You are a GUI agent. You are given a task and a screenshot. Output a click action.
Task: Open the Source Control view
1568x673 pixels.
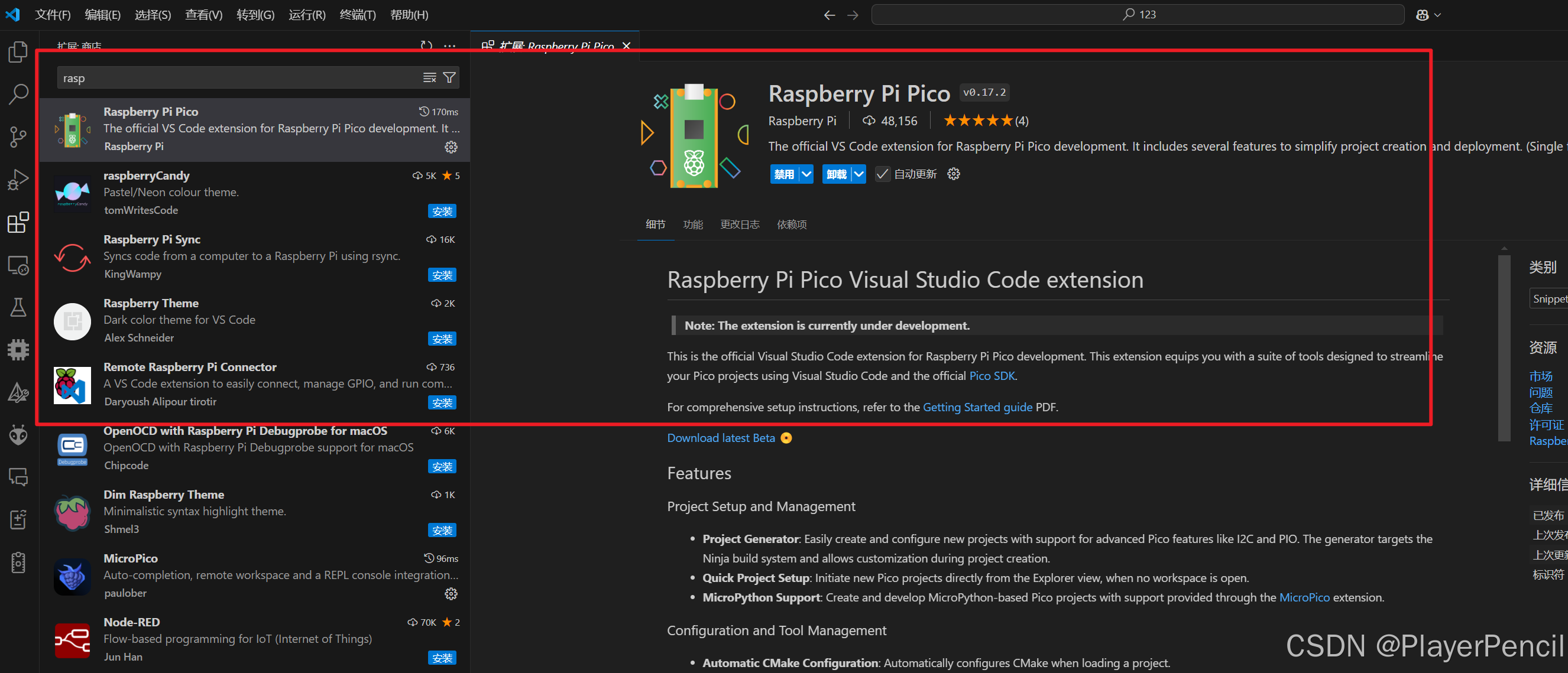tap(18, 137)
